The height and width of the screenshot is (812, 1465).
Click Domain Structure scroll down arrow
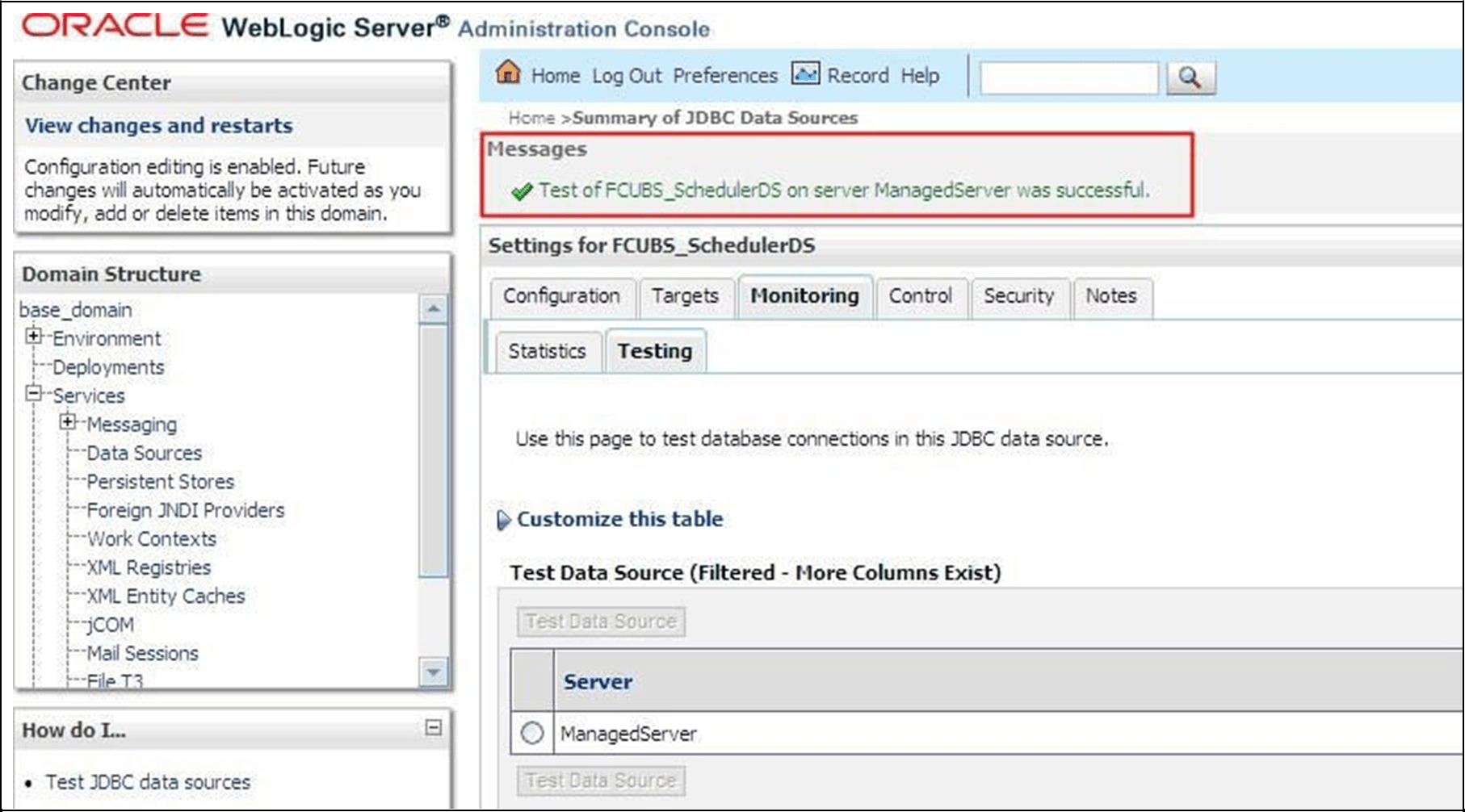tap(434, 672)
